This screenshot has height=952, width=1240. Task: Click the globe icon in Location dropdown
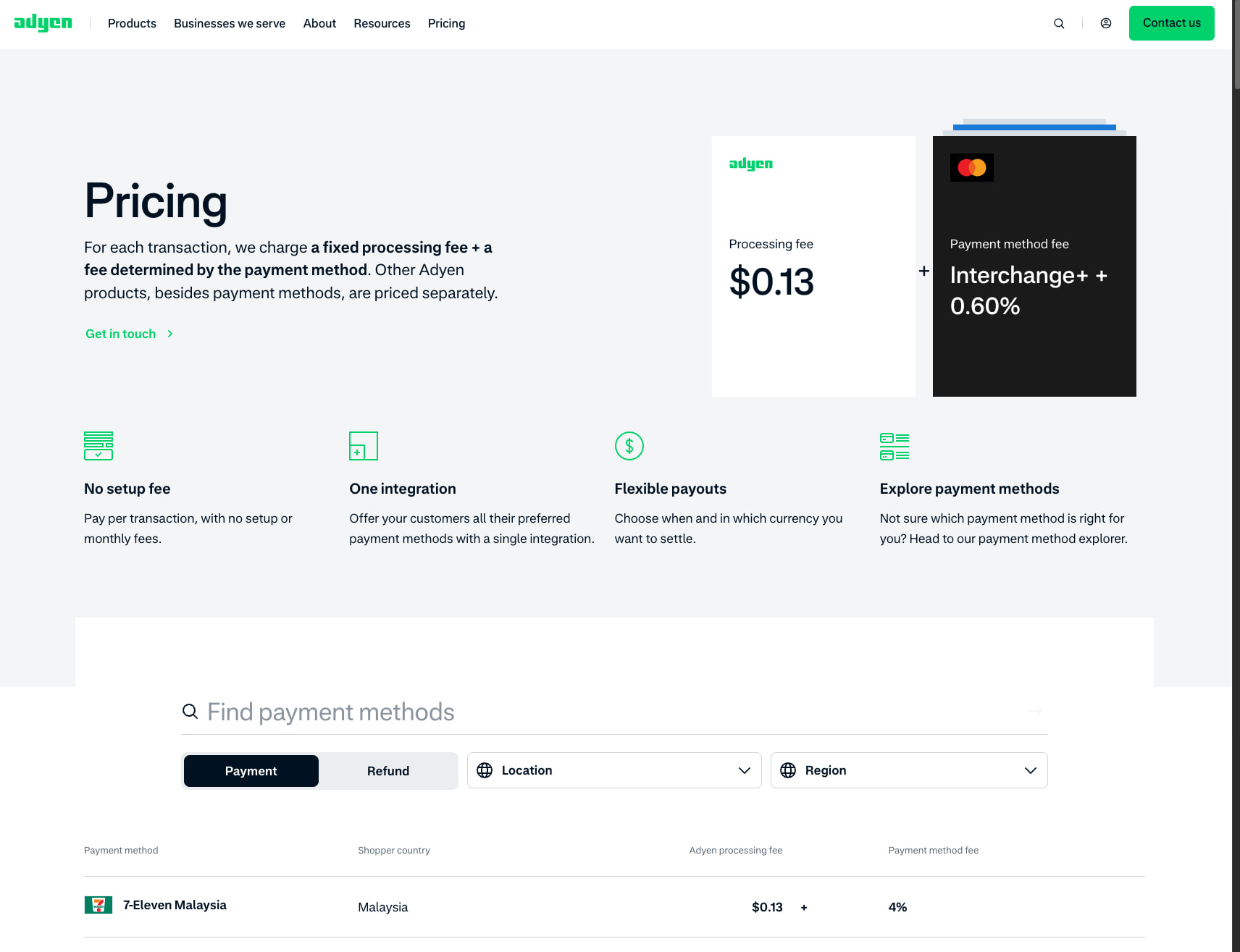485,770
